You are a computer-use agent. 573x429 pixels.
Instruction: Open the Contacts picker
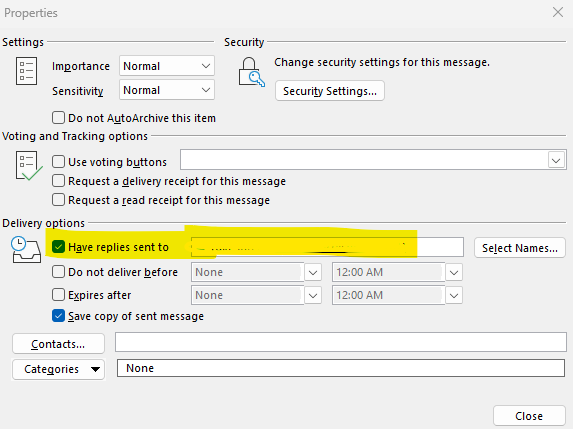[58, 344]
